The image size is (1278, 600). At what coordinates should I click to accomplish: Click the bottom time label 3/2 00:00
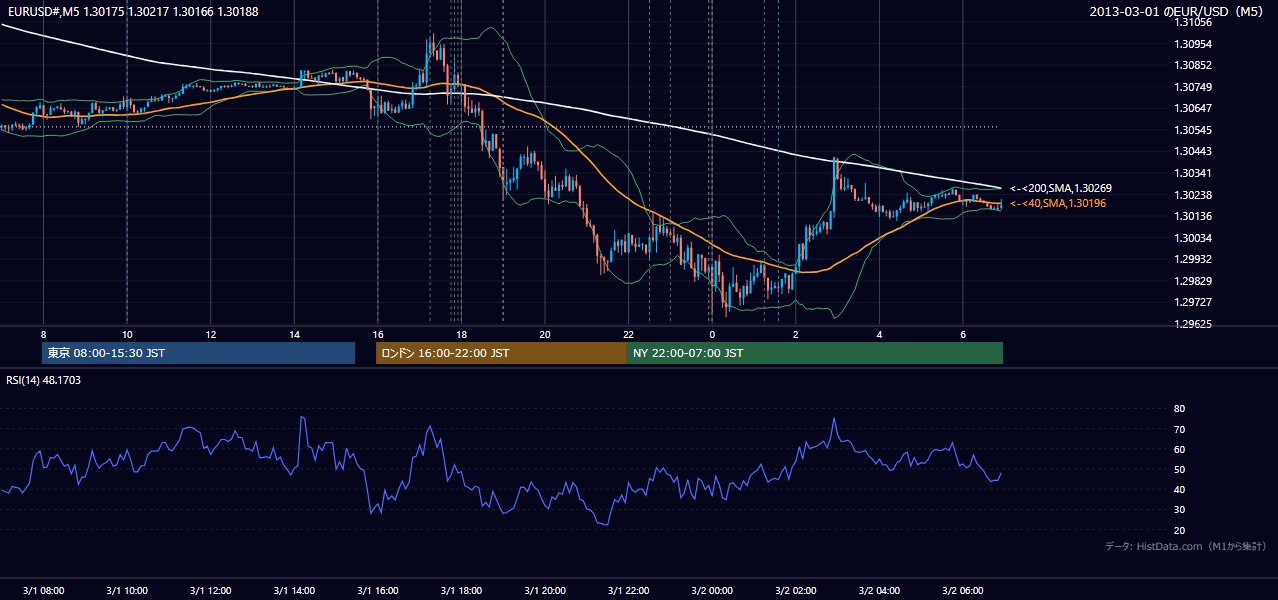click(x=712, y=591)
